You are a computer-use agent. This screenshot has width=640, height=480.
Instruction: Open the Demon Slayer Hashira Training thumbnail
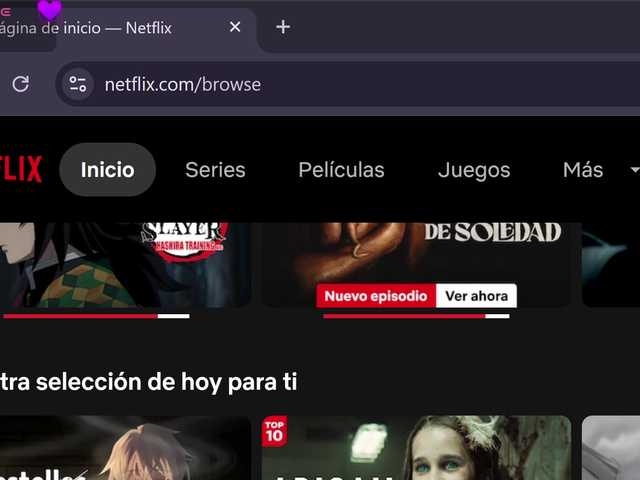(x=125, y=264)
